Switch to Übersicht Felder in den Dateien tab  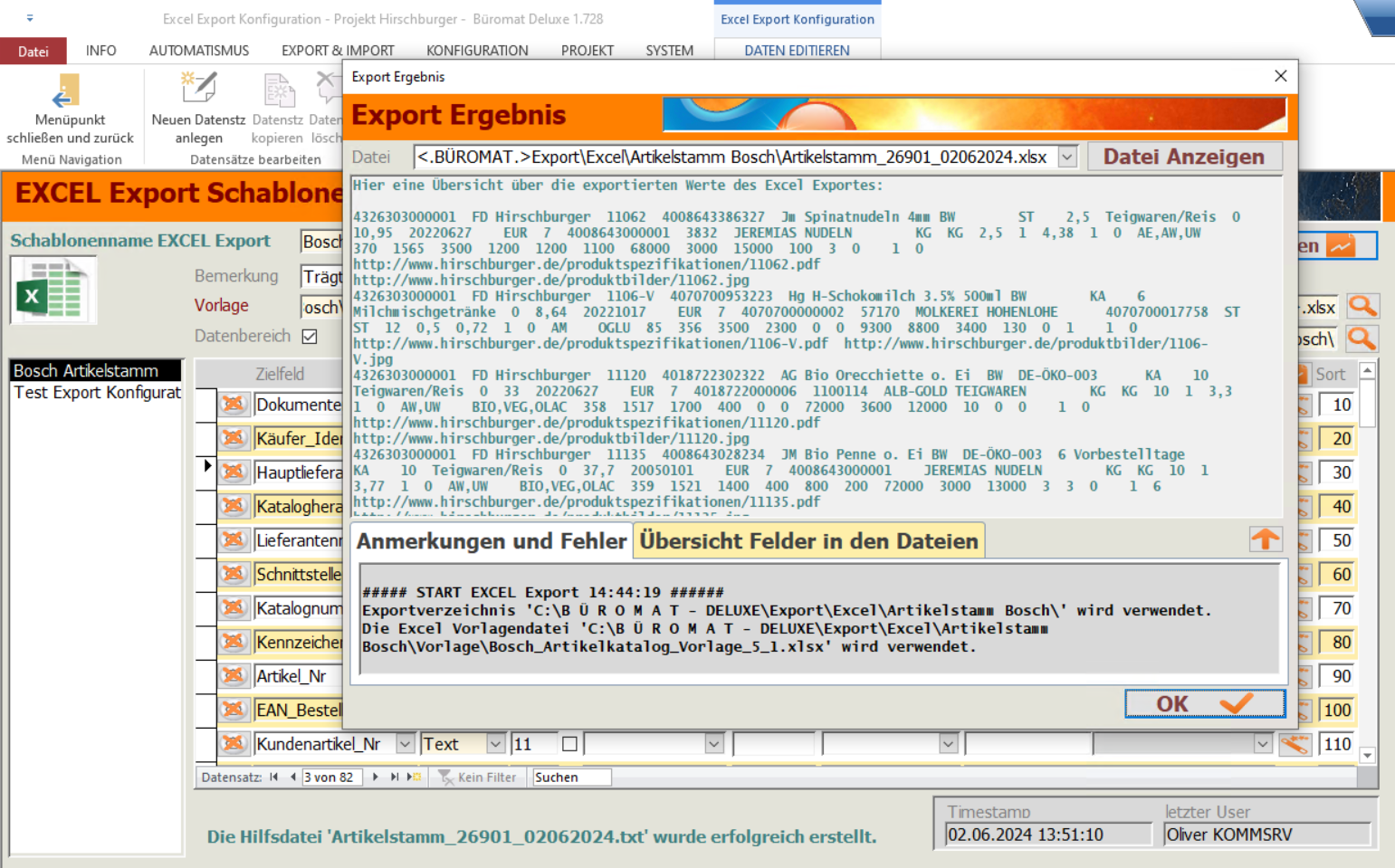(x=808, y=541)
